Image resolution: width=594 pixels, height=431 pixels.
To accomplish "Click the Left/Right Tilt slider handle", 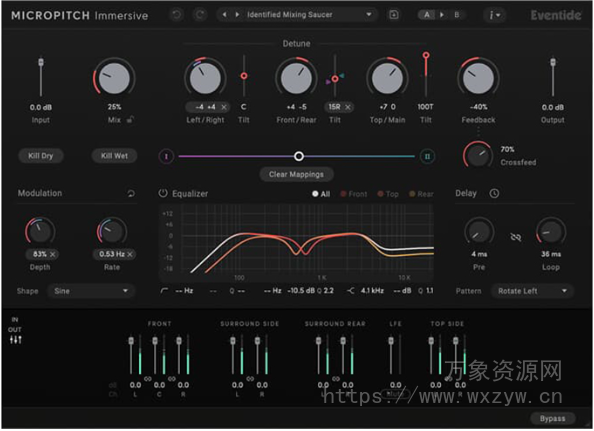I will click(244, 76).
